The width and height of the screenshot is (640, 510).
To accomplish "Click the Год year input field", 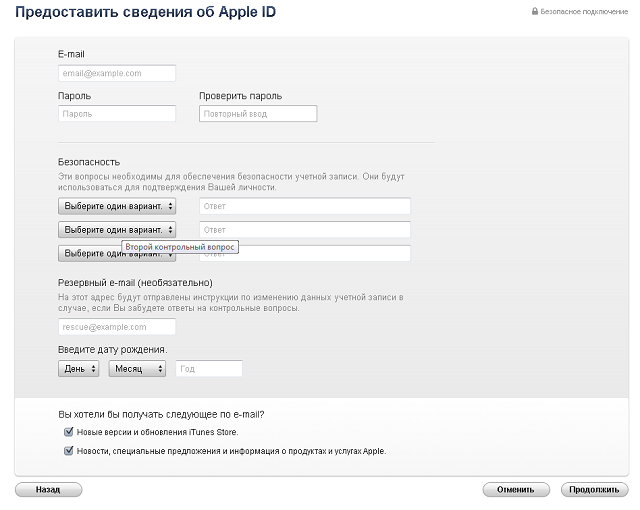I will pos(209,369).
